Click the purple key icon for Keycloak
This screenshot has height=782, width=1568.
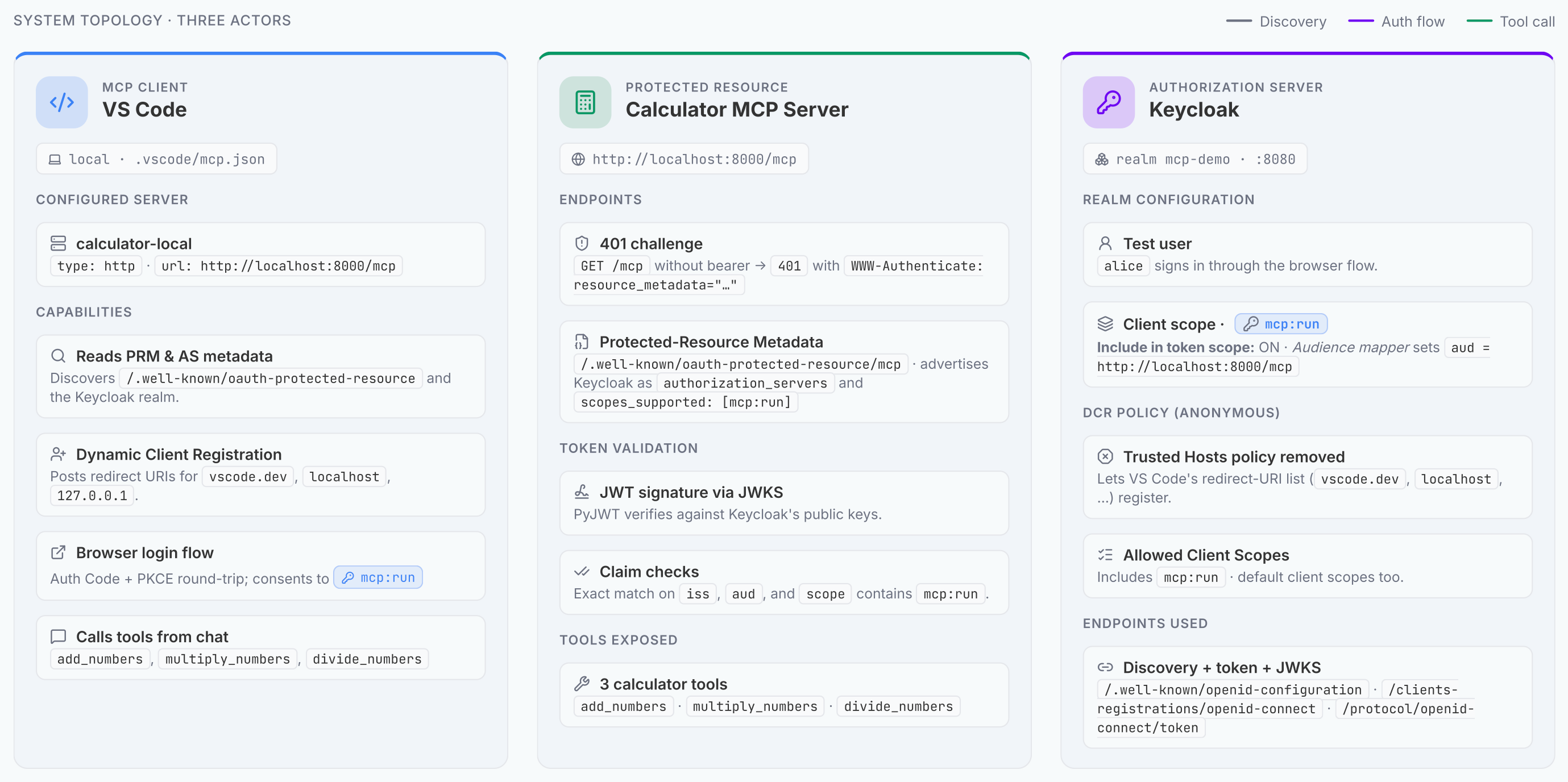pyautogui.click(x=1109, y=102)
